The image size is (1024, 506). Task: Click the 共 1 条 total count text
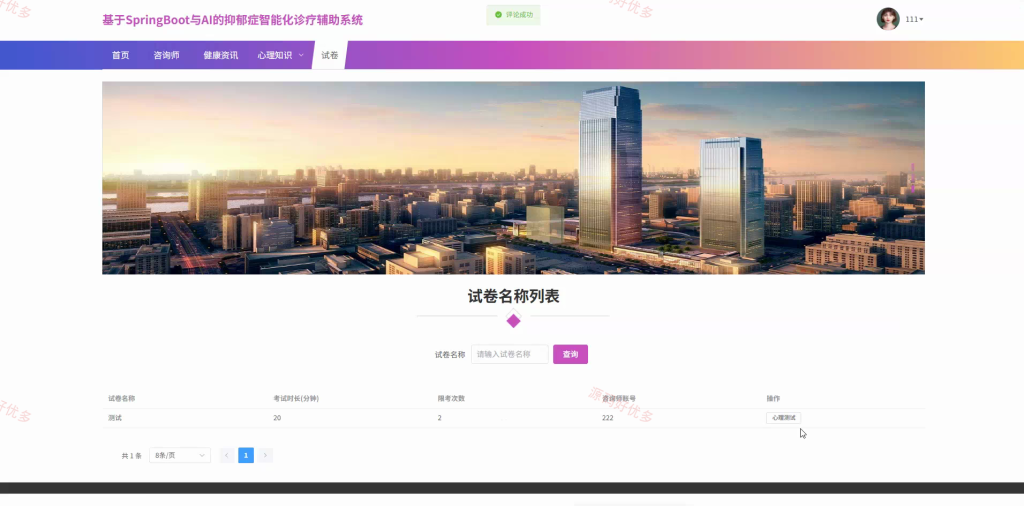[131, 456]
